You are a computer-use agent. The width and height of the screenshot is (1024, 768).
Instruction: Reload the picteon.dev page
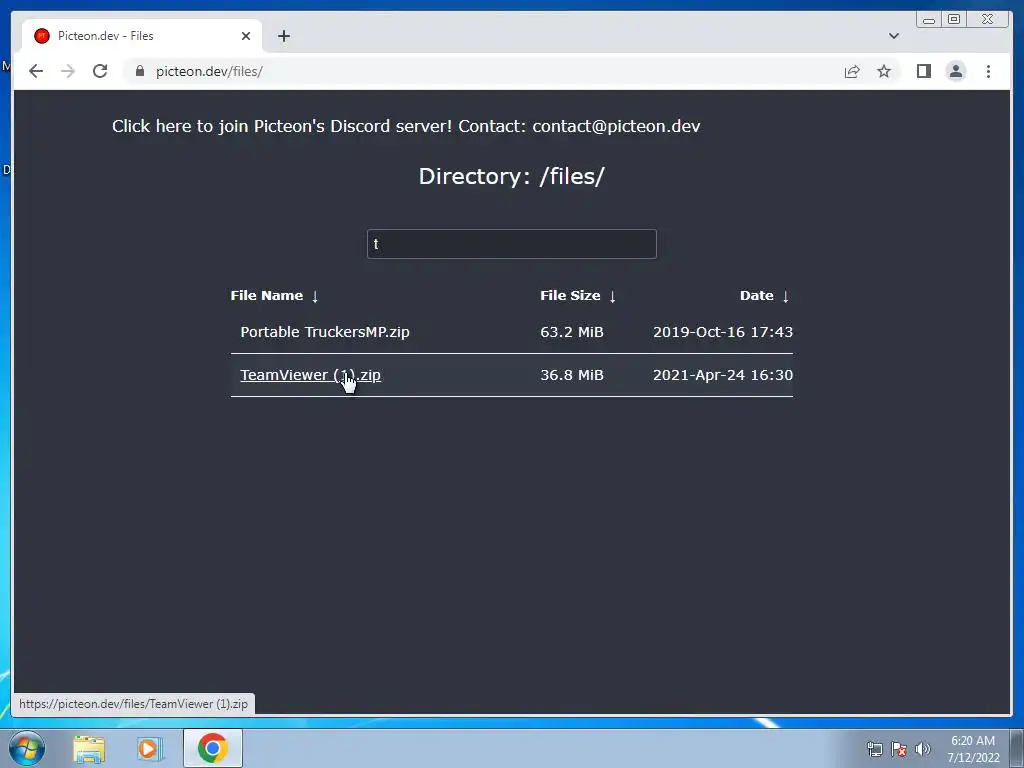coord(100,71)
